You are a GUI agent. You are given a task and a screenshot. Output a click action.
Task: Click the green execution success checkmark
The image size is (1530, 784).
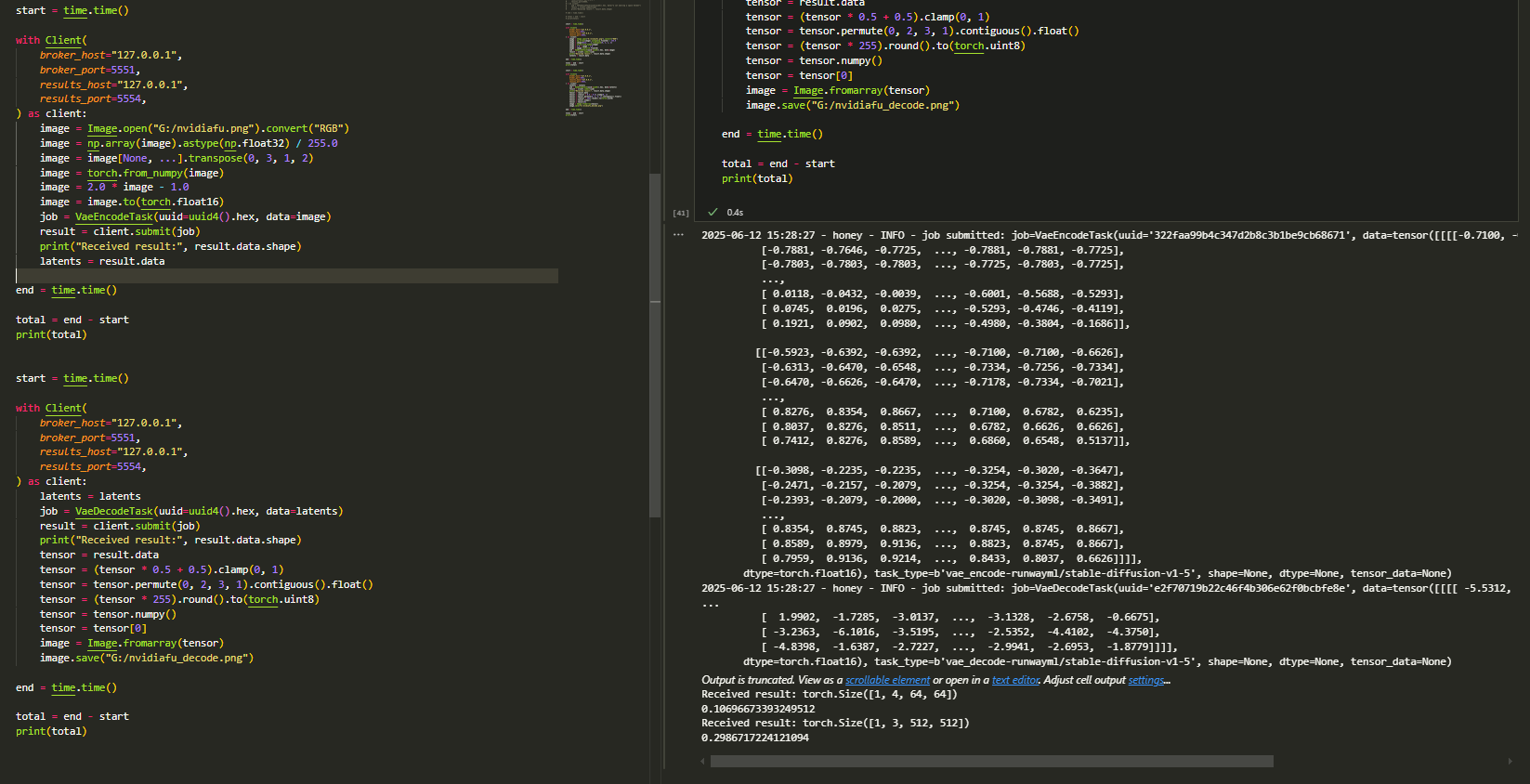(x=713, y=212)
